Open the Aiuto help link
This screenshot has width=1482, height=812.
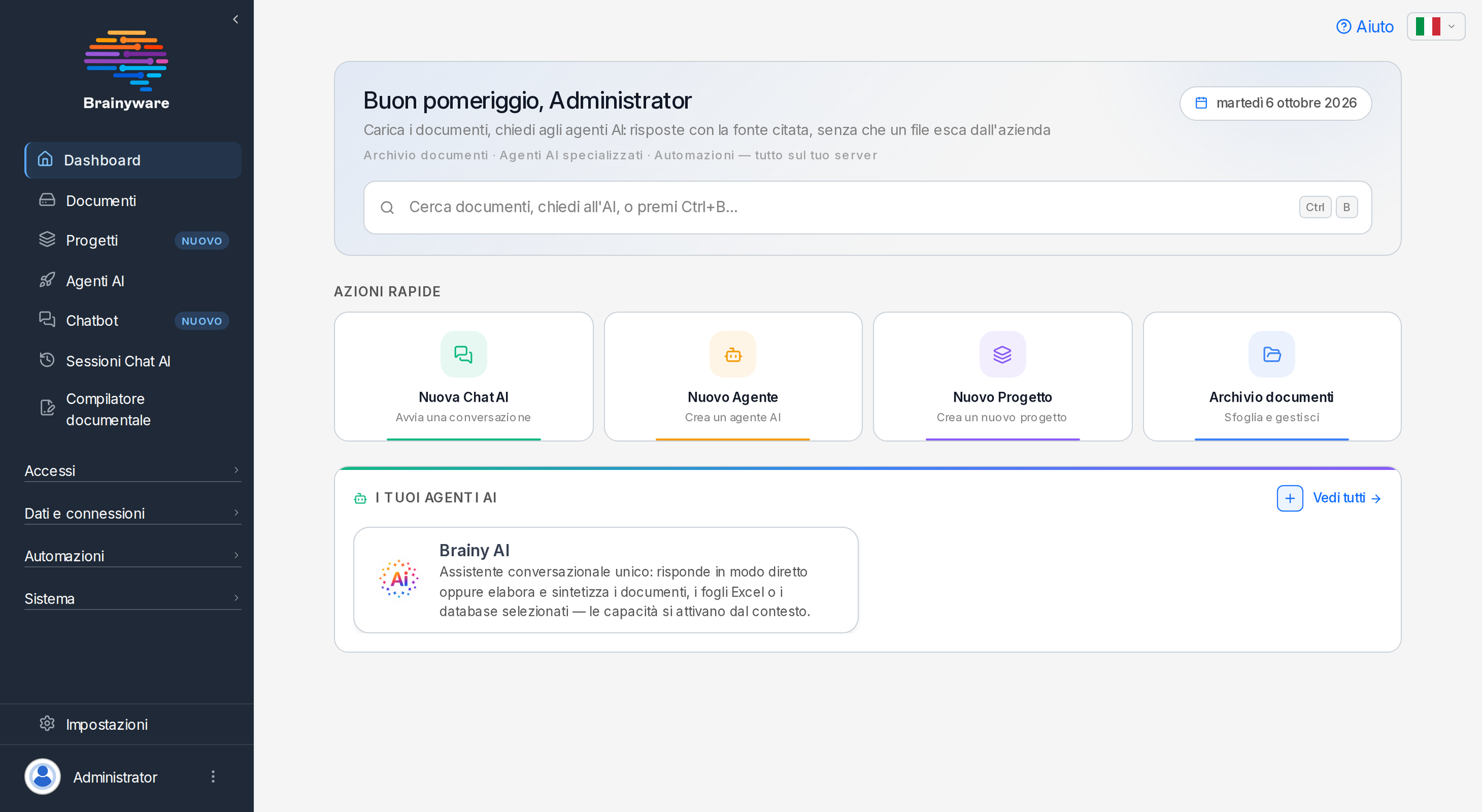1364,27
